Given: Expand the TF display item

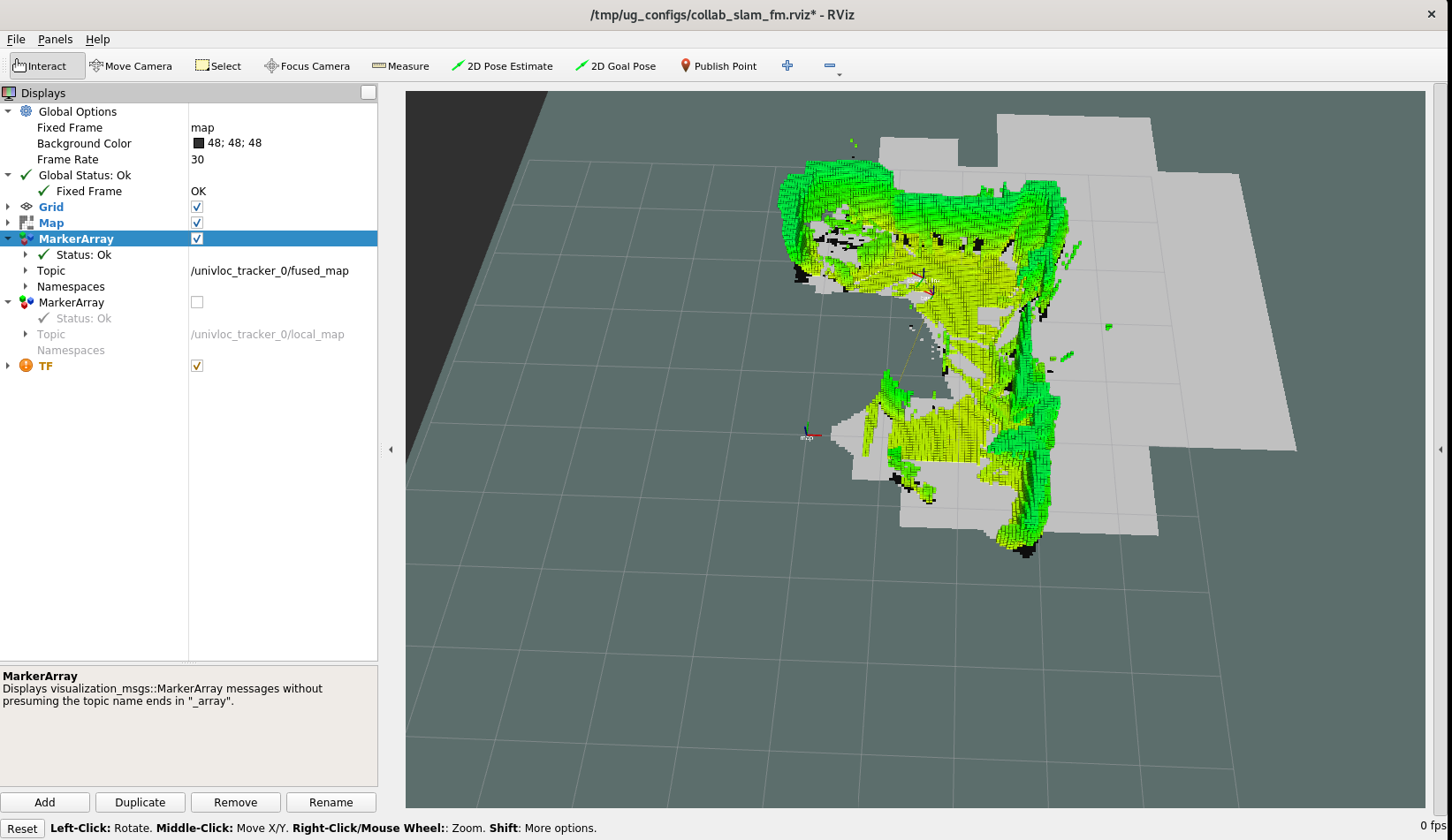Looking at the screenshot, I should (x=8, y=367).
